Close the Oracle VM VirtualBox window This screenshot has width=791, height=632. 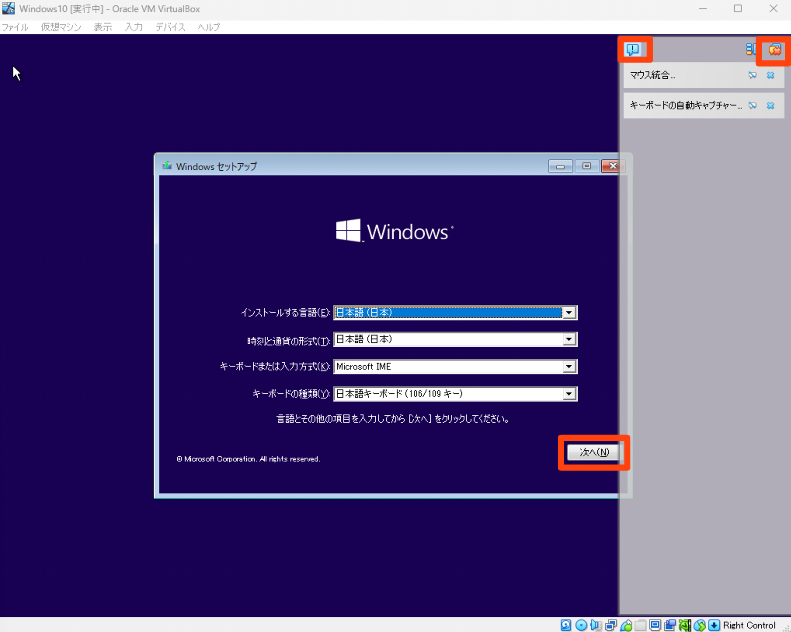tap(773, 9)
